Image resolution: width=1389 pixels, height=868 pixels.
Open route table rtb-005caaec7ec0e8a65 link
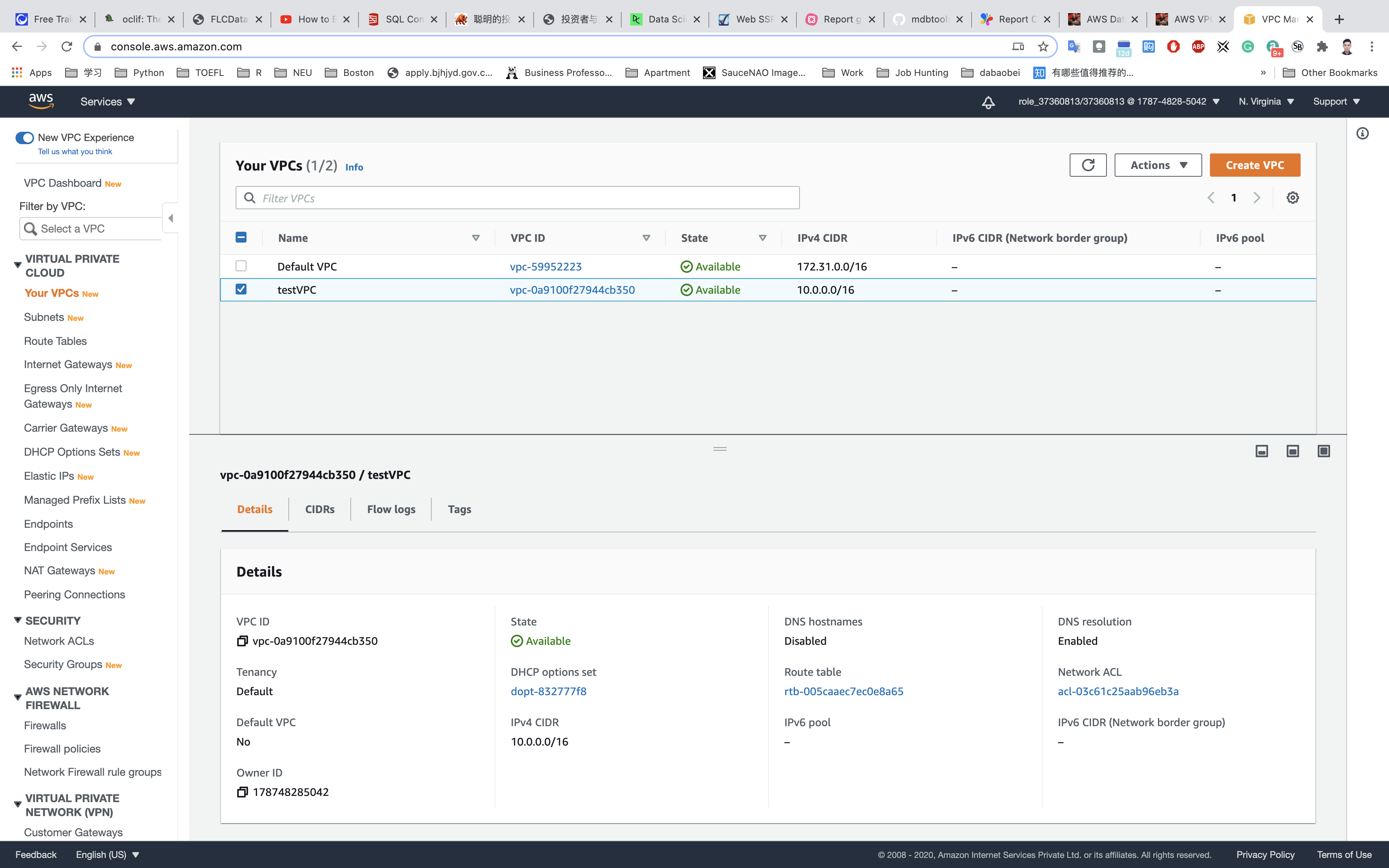tap(843, 691)
